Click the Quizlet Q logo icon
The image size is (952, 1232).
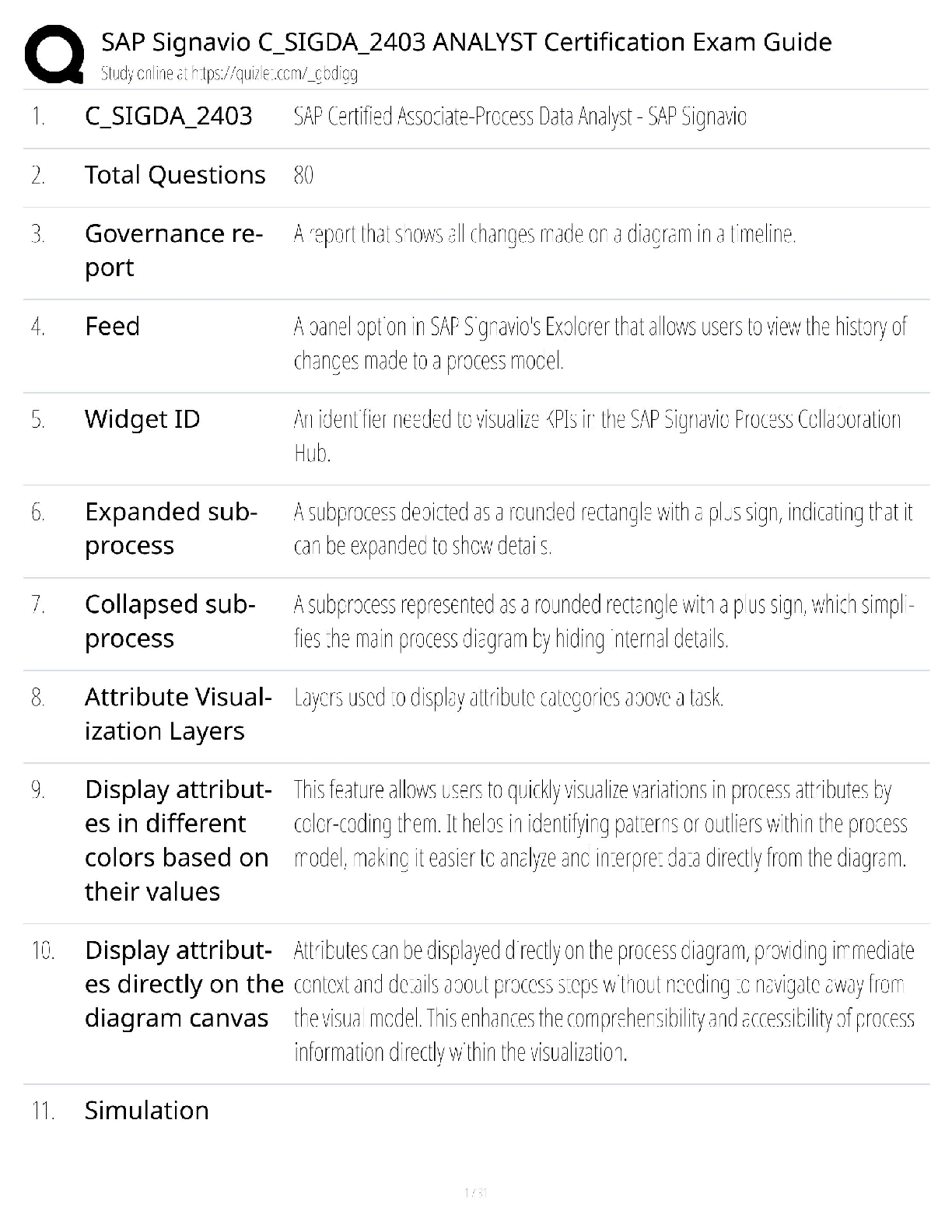[x=54, y=54]
